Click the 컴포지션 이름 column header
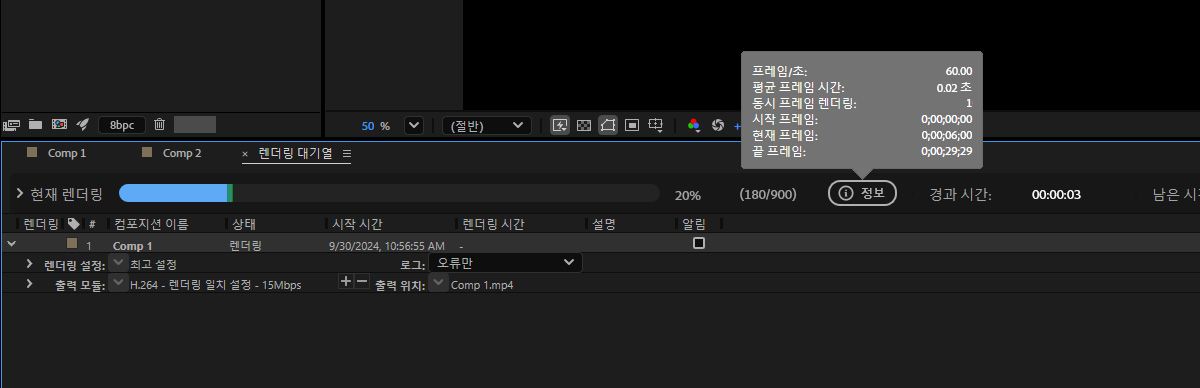1200x388 pixels. (151, 223)
